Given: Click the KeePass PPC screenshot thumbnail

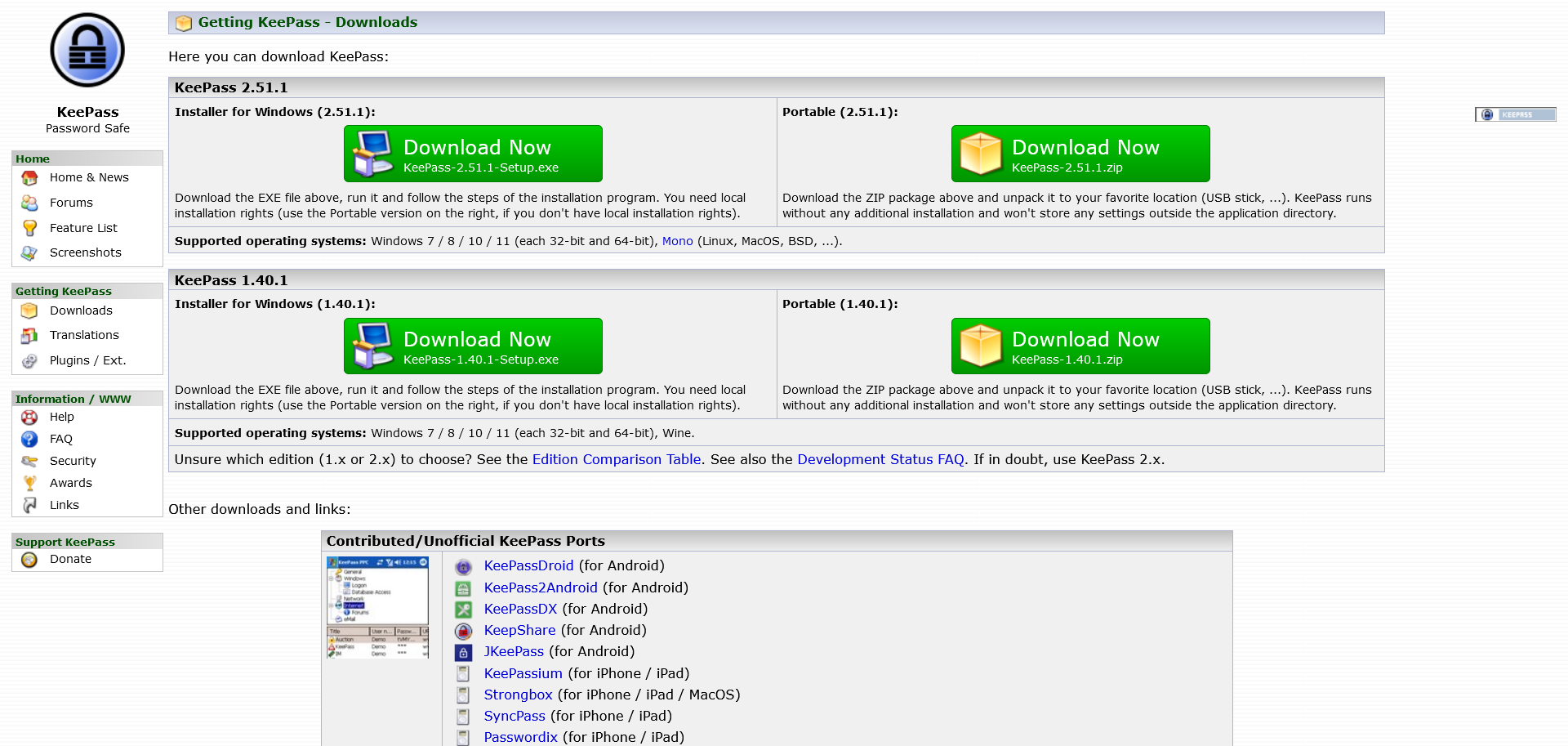Looking at the screenshot, I should point(377,608).
